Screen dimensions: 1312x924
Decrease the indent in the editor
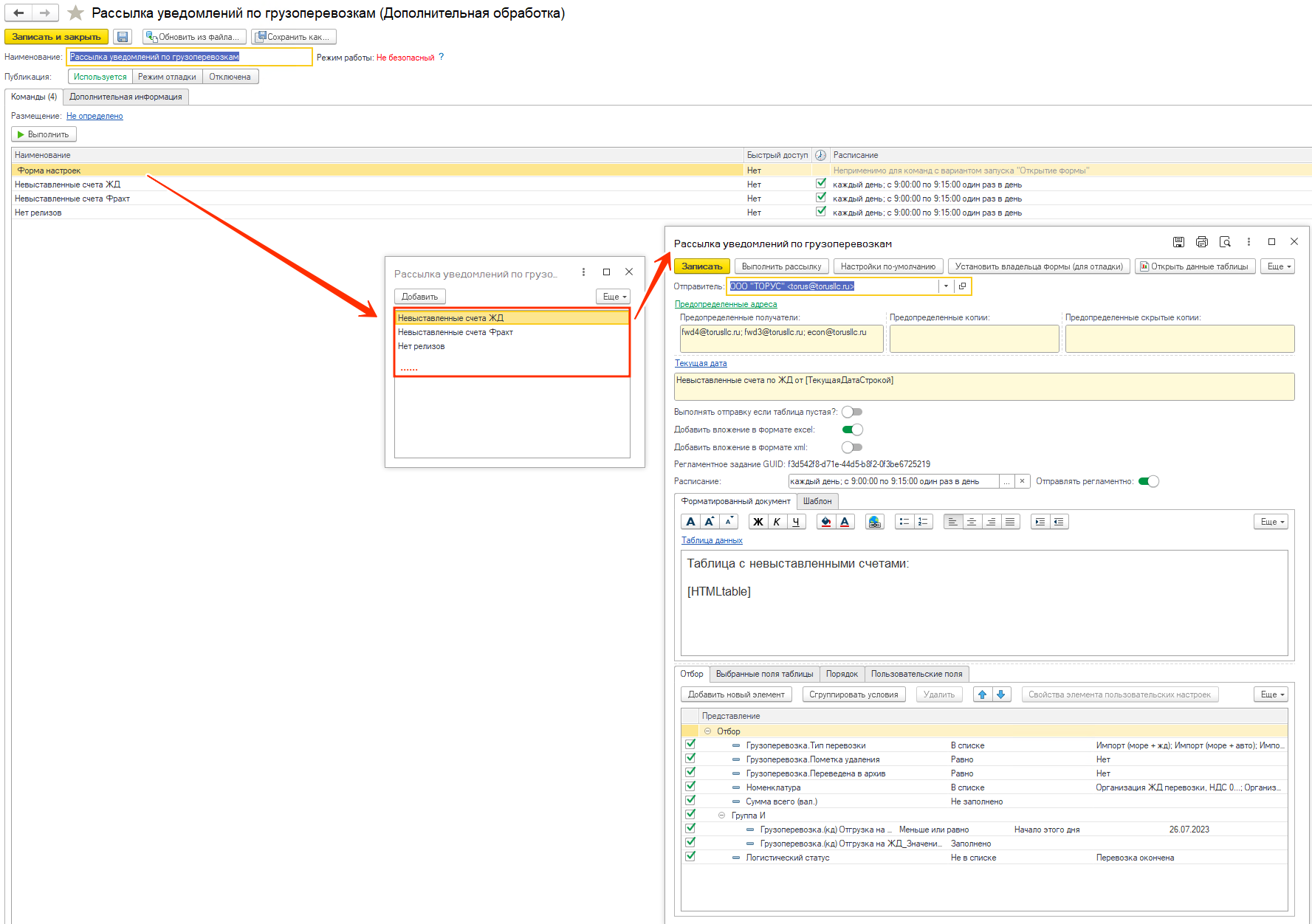click(x=1059, y=522)
